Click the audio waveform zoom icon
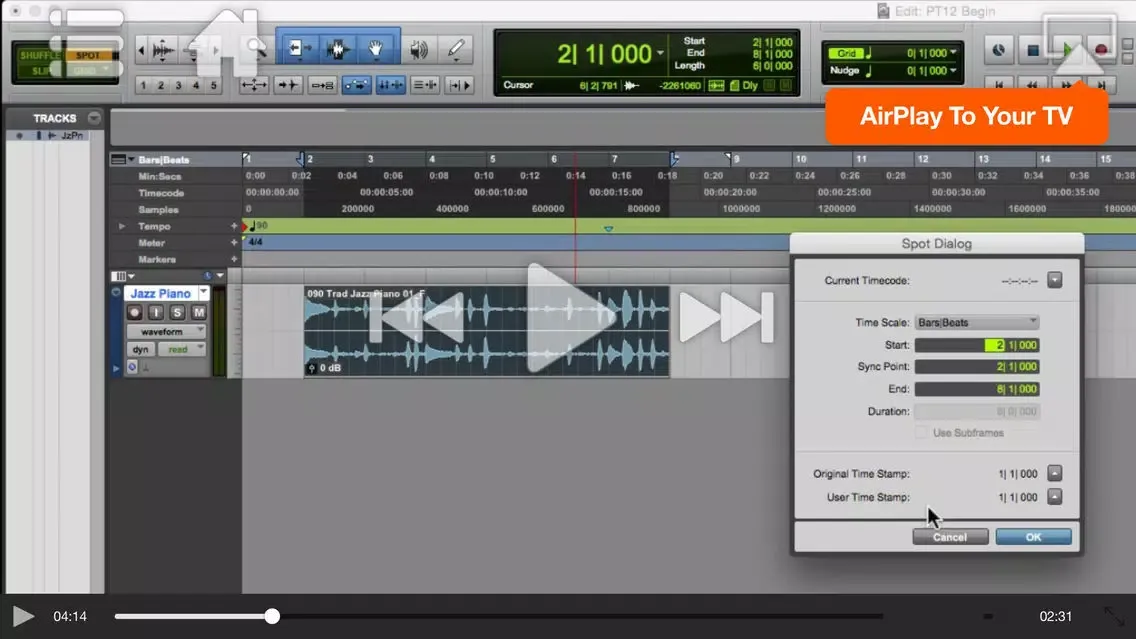Image resolution: width=1136 pixels, height=639 pixels. [x=163, y=50]
